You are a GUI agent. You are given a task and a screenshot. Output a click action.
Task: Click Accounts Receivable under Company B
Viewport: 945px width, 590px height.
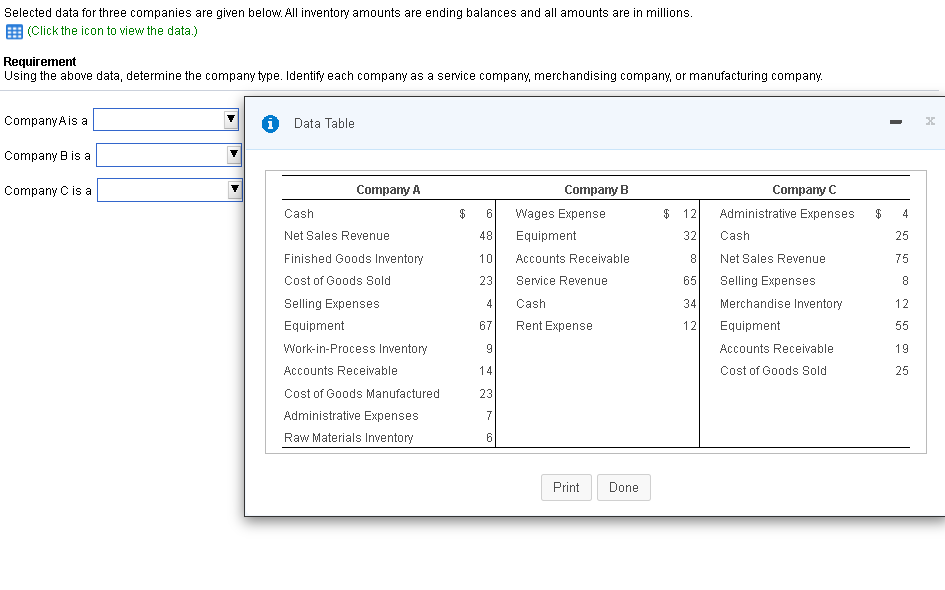pyautogui.click(x=572, y=259)
